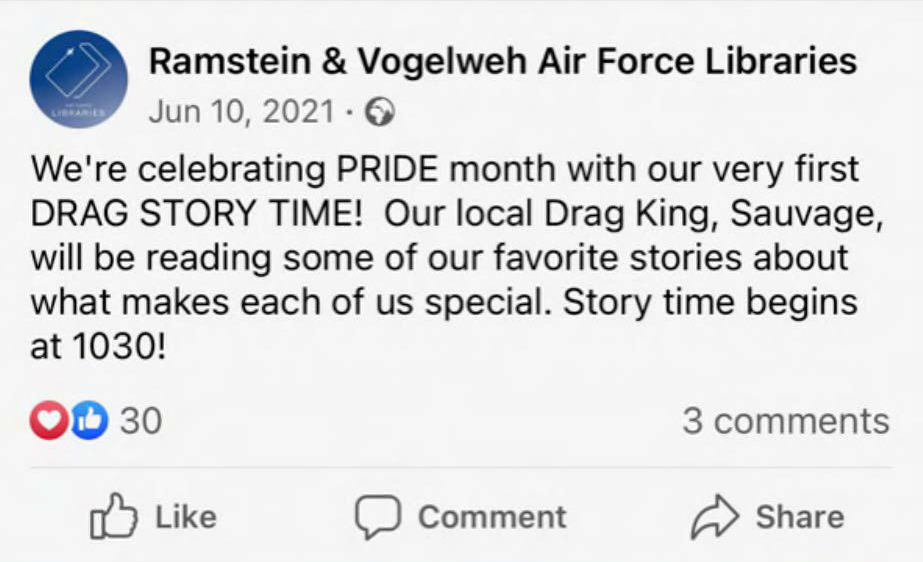923x562 pixels.
Task: Open the 3 comments link
Action: pos(785,421)
